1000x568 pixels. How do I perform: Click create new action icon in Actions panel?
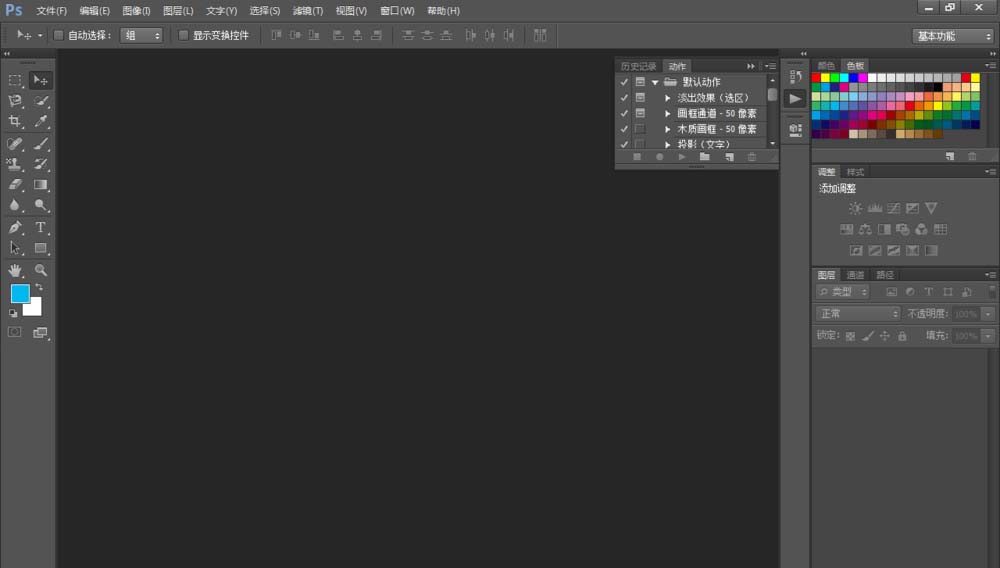[x=729, y=157]
